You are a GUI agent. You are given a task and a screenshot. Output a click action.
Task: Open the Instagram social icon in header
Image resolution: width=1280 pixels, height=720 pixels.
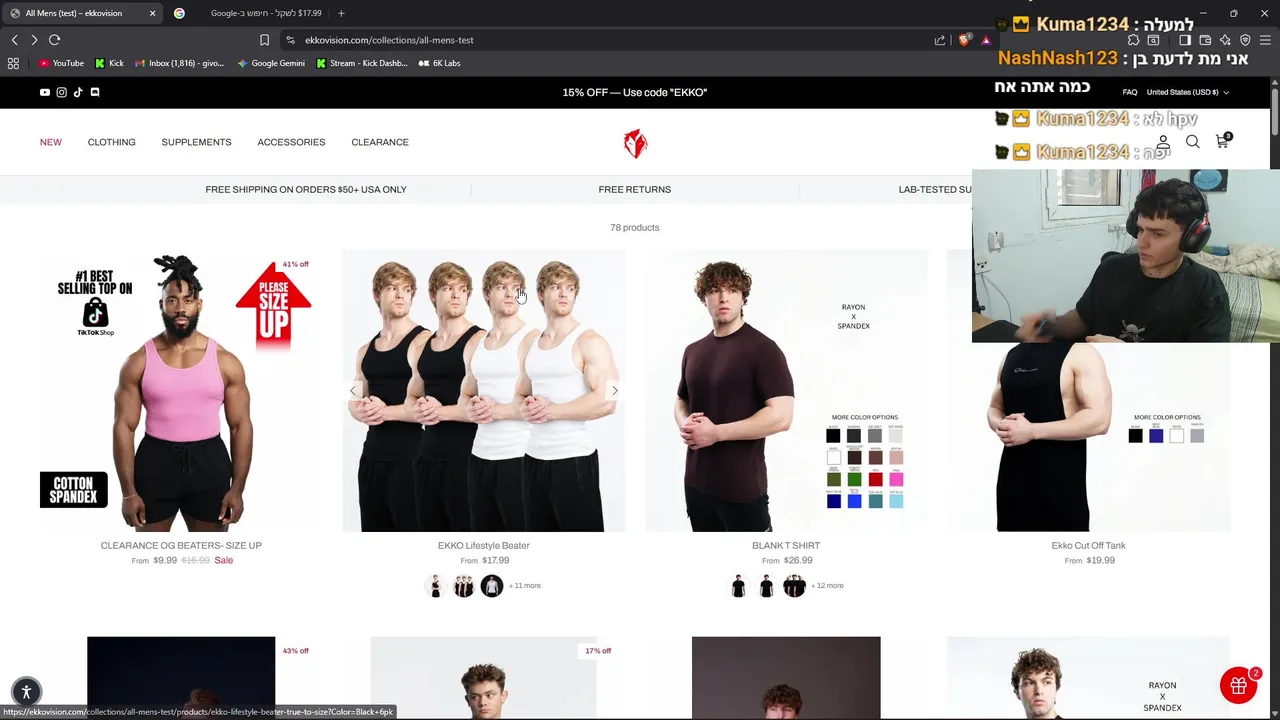61,92
